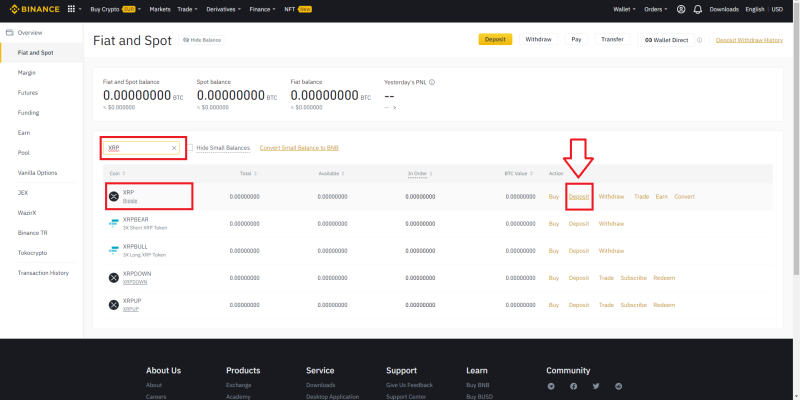The width and height of the screenshot is (800, 400).
Task: Click the page vertical scrollbar
Action: point(796,138)
